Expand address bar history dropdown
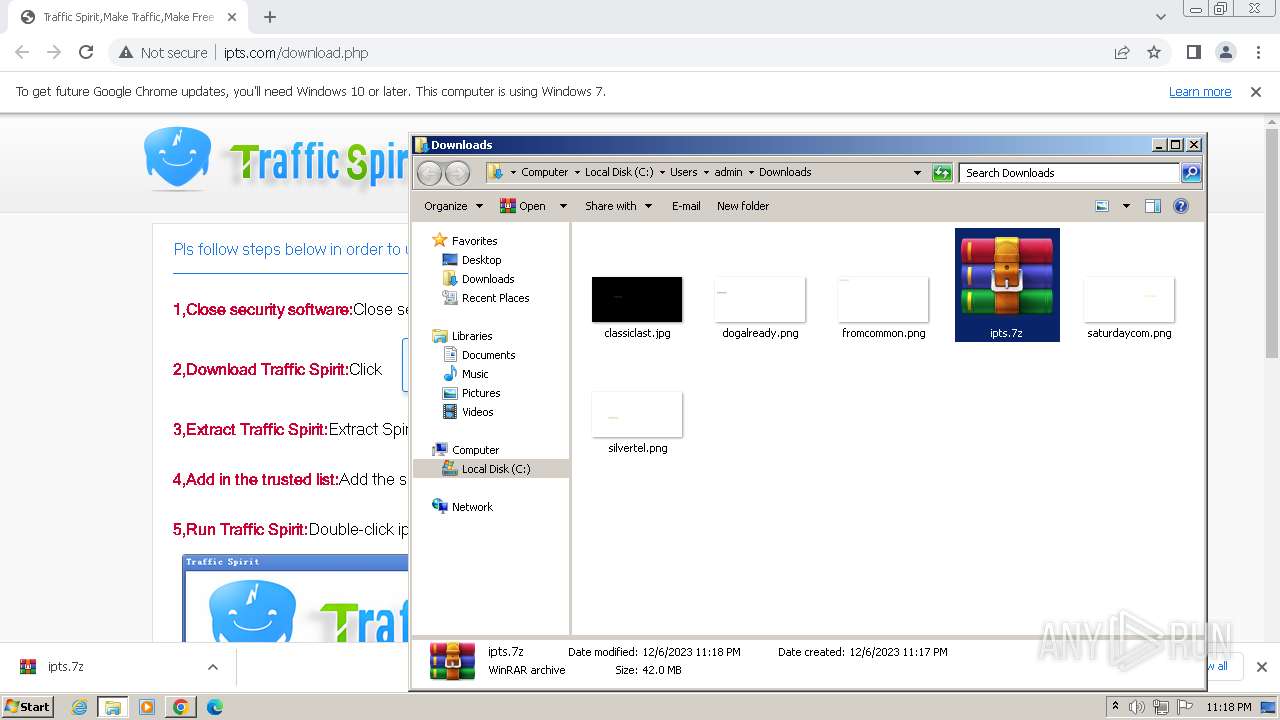Viewport: 1280px width, 720px height. [917, 173]
